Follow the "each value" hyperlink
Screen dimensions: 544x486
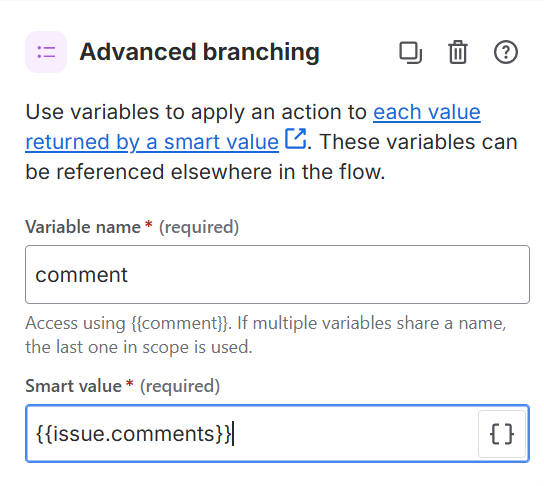pos(427,112)
